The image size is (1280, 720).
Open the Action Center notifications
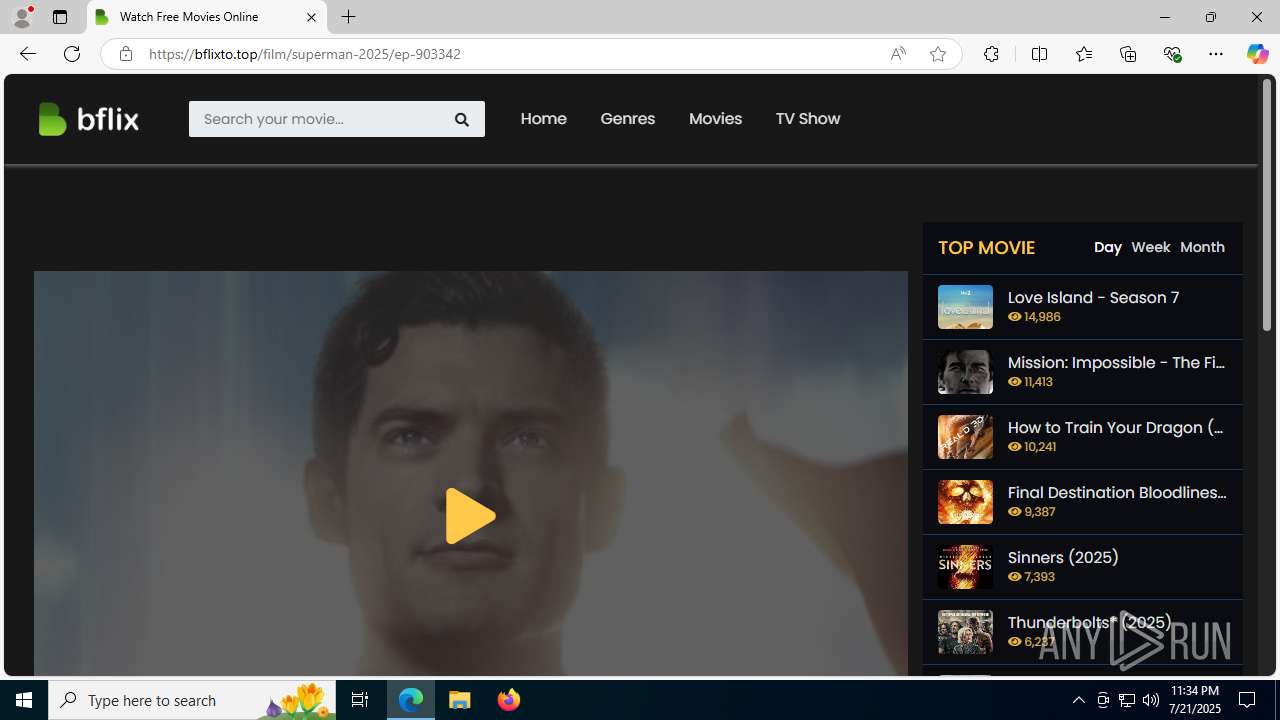(1248, 700)
